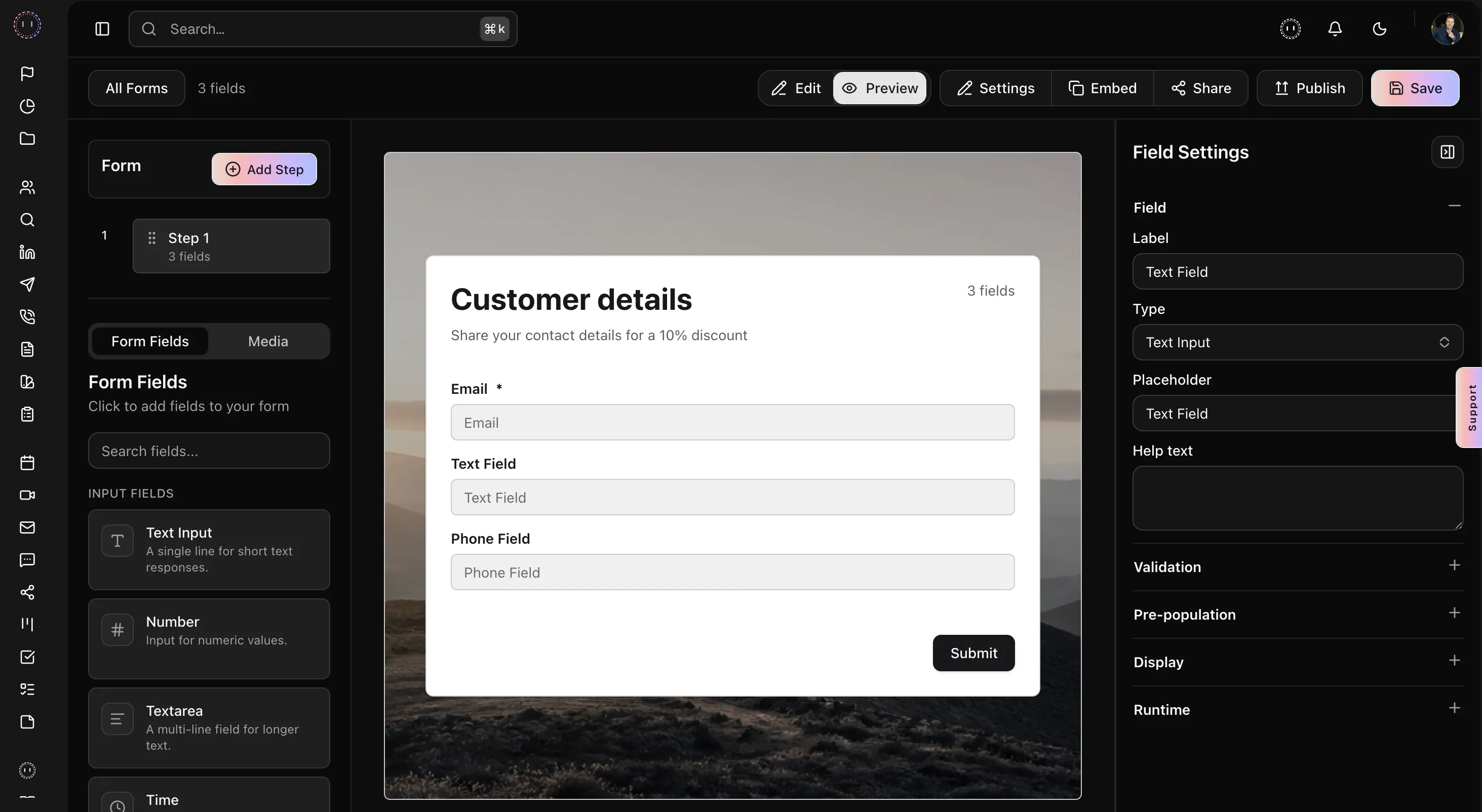The width and height of the screenshot is (1482, 812).
Task: Publish the form
Action: (x=1309, y=88)
